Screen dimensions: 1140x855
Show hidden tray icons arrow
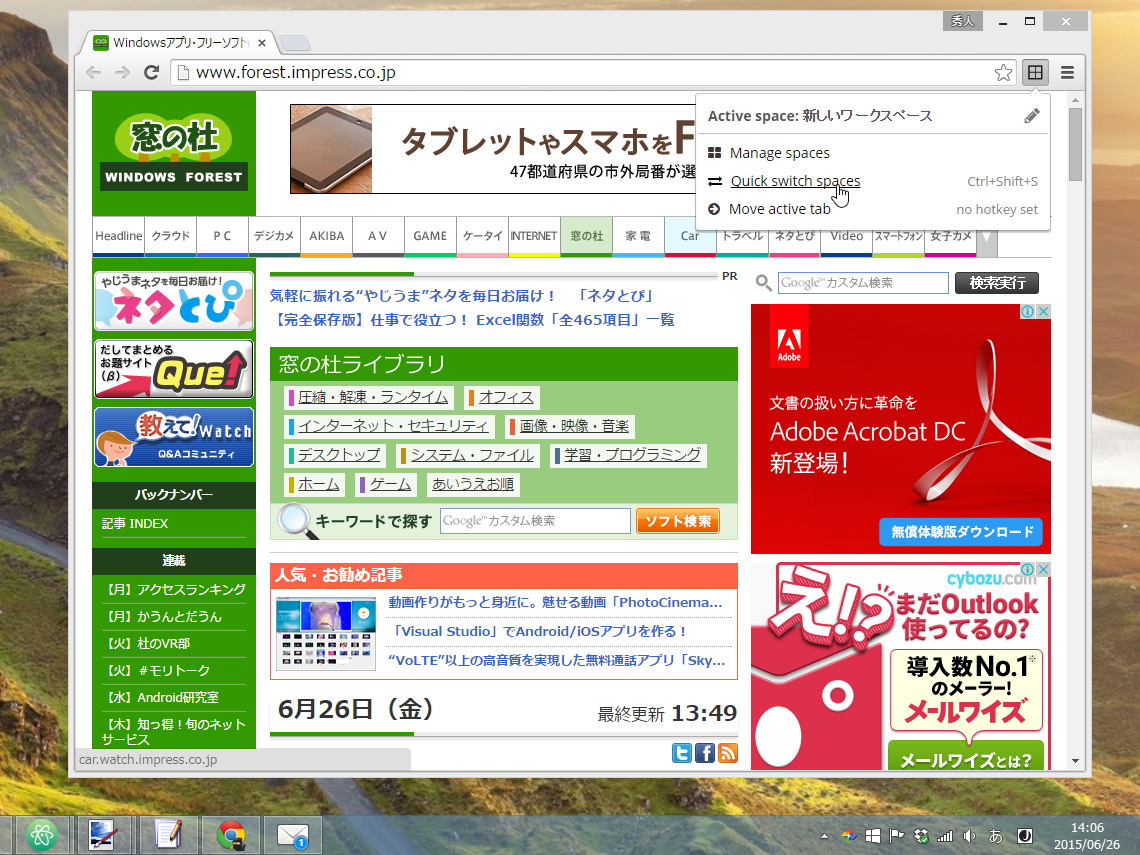(824, 836)
